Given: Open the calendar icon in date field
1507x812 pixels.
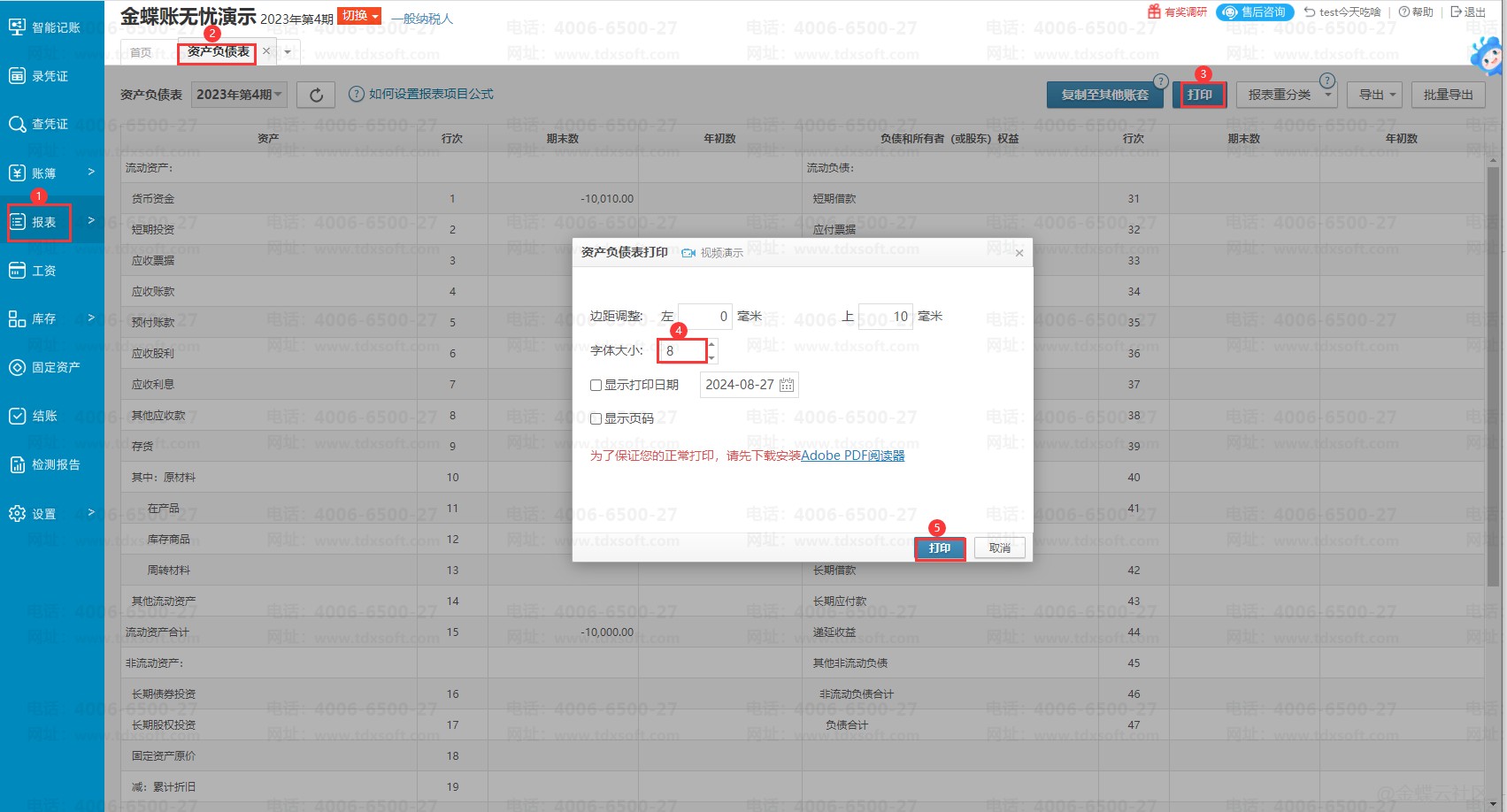Looking at the screenshot, I should pos(786,385).
